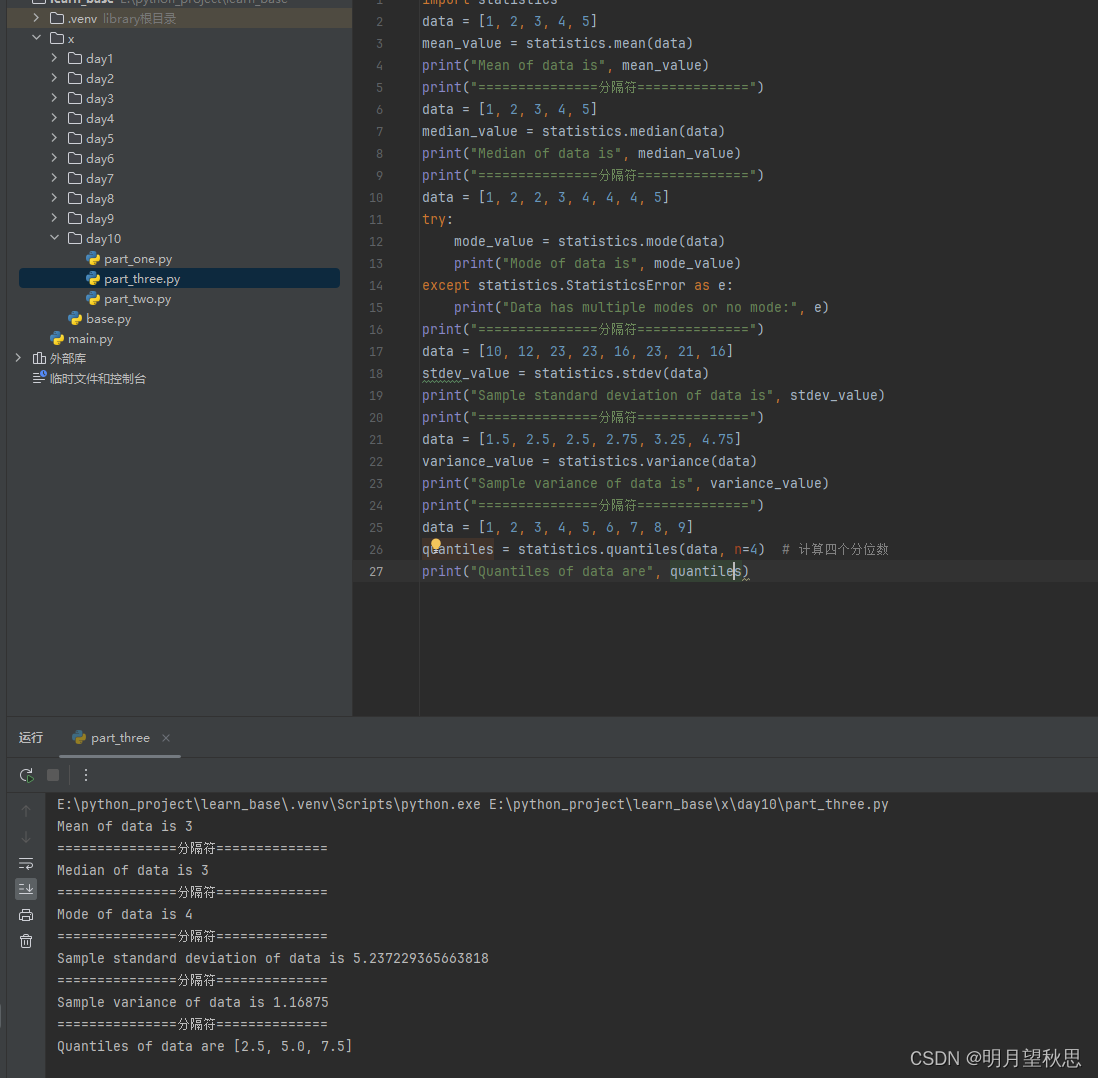
Task: Open part_one.py file
Action: [138, 259]
